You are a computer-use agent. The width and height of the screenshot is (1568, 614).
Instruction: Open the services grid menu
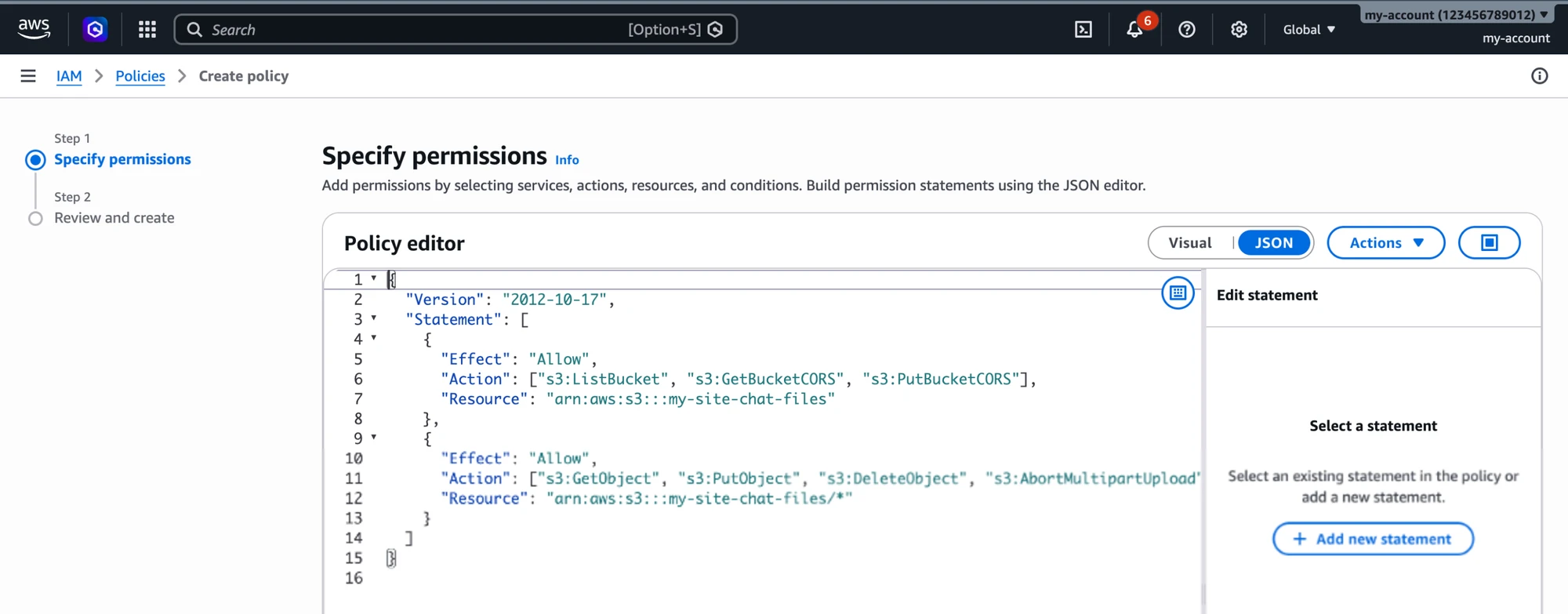coord(147,29)
